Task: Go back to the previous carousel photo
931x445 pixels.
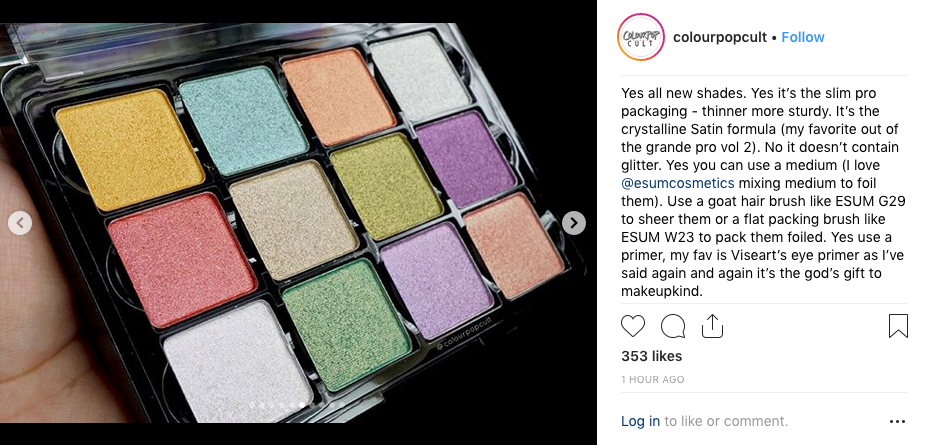Action: click(20, 223)
